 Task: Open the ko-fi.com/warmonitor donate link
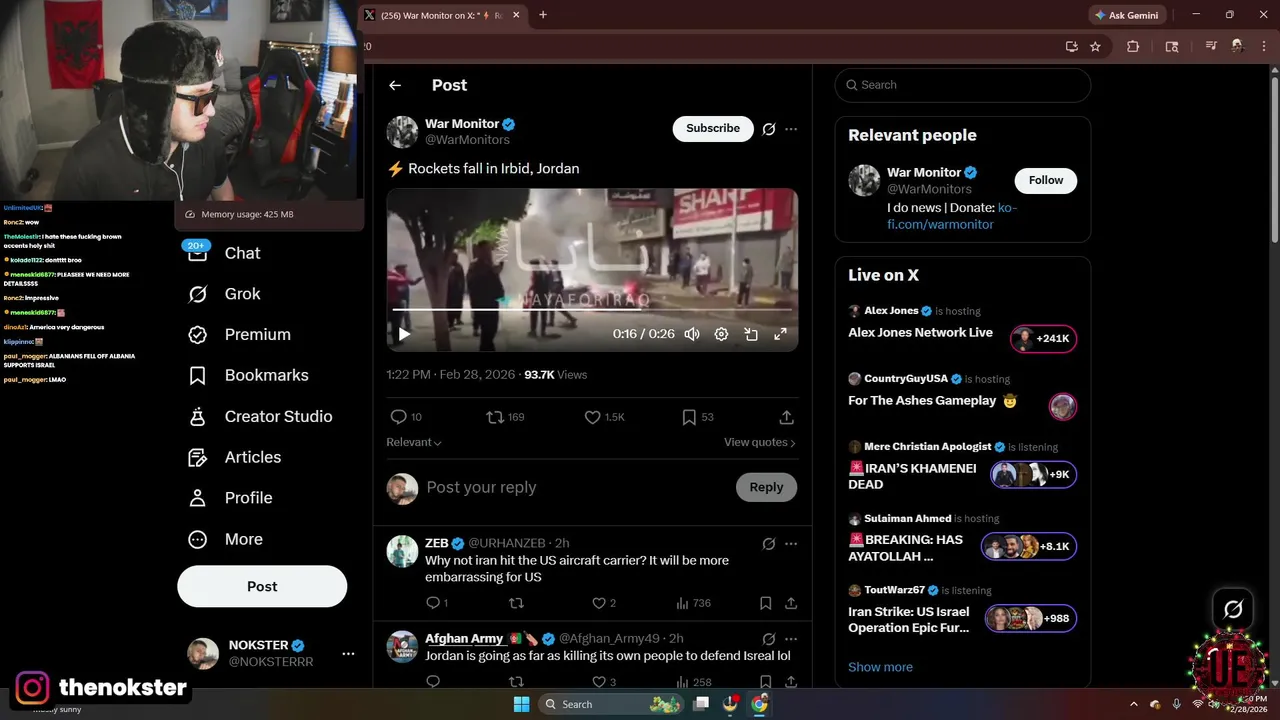tap(952, 216)
